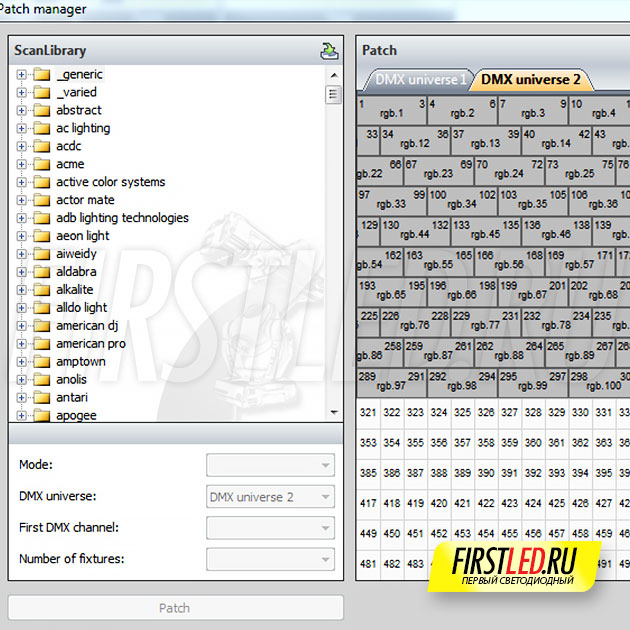Click the folder icon beside alkalite
630x630 pixels.
(41, 290)
